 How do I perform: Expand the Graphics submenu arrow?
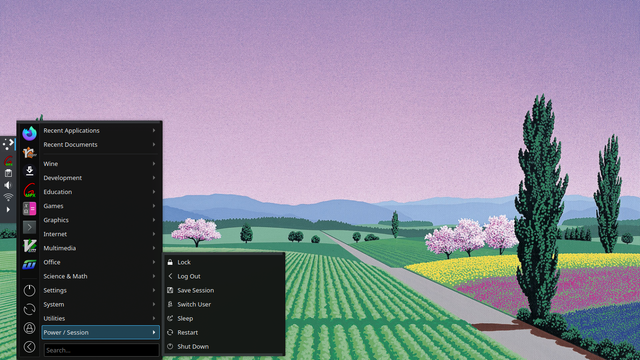coord(154,220)
